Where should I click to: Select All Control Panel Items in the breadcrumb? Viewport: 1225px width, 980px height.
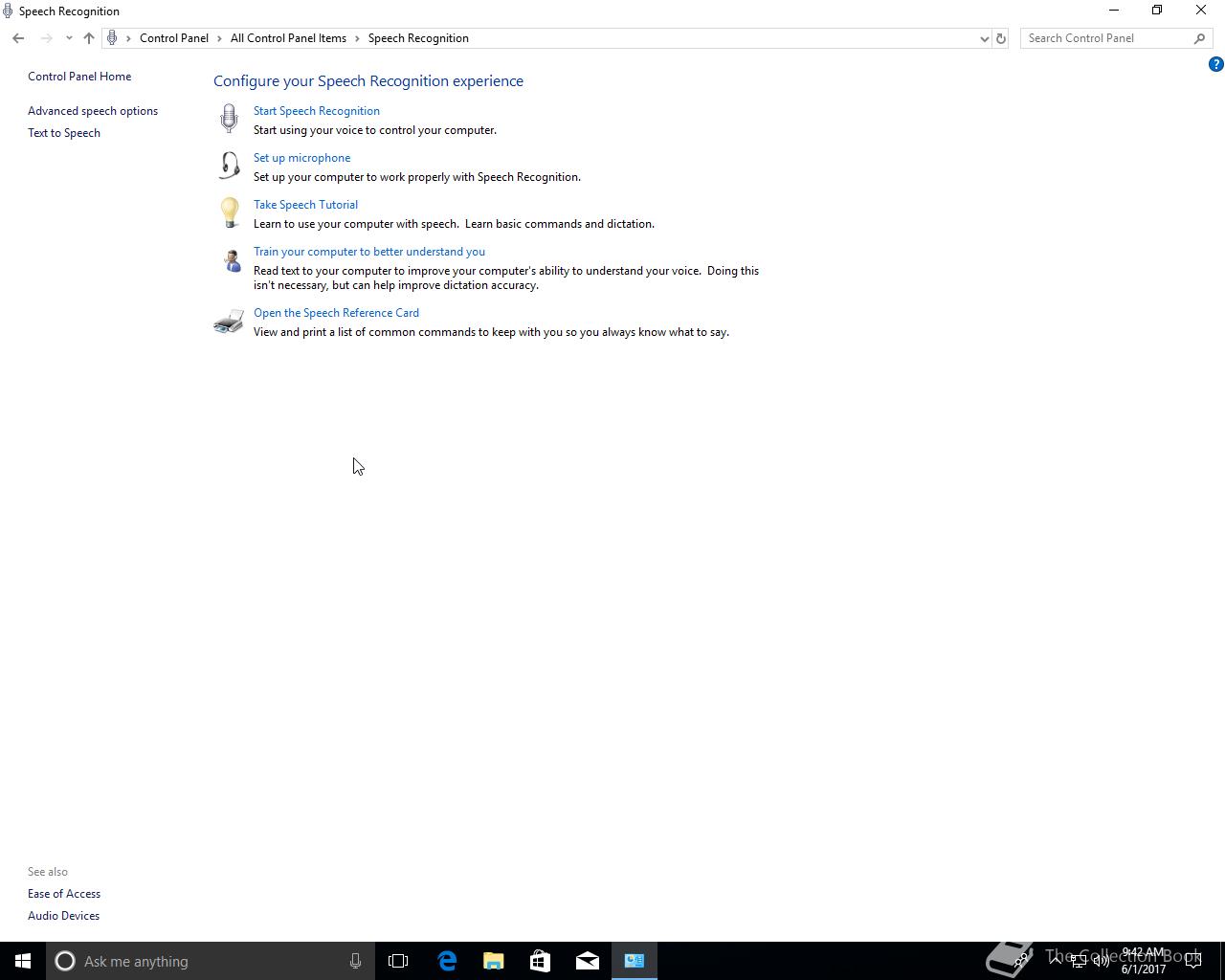(288, 38)
